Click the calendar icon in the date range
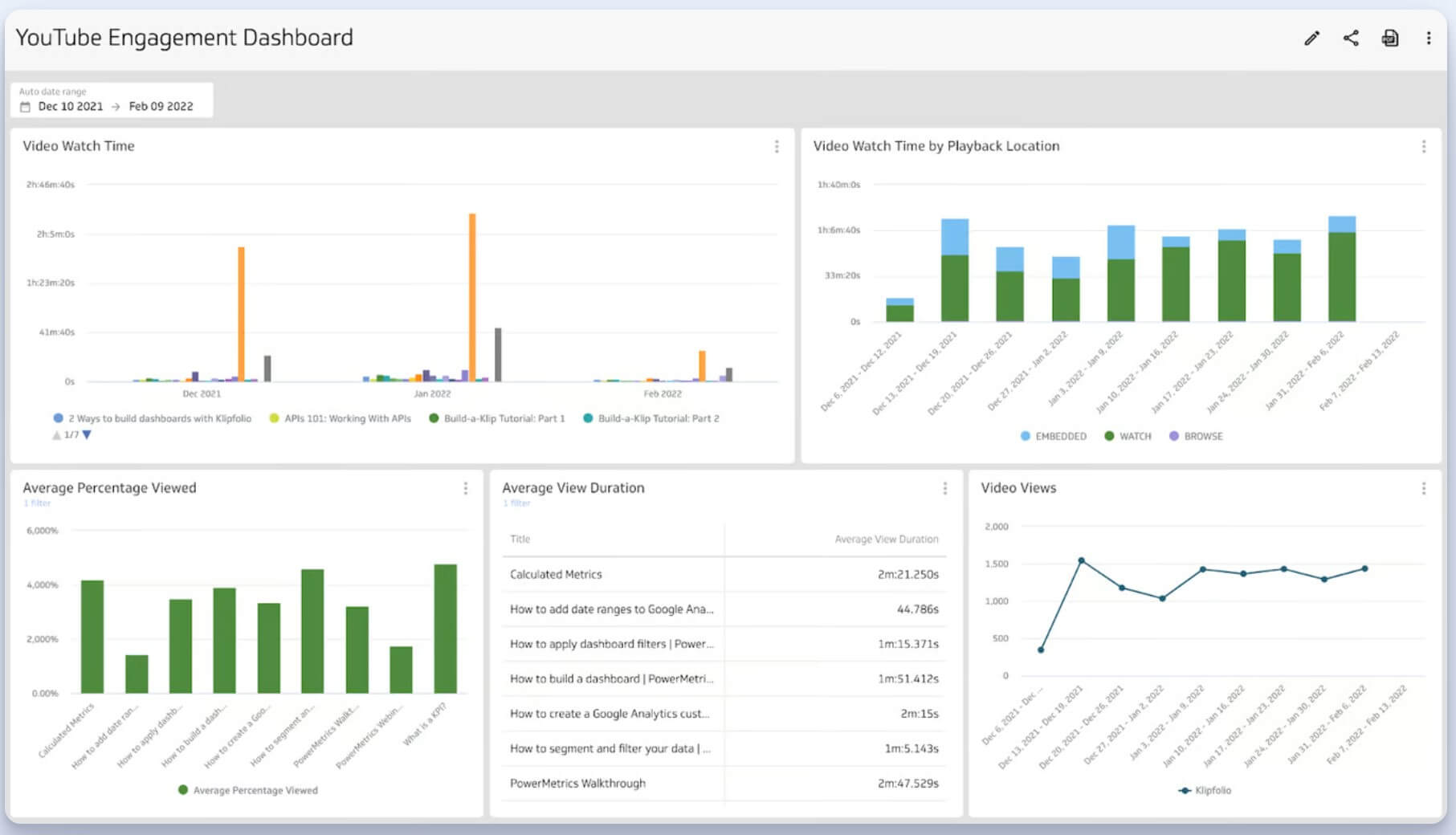The image size is (1456, 835). pyautogui.click(x=26, y=106)
